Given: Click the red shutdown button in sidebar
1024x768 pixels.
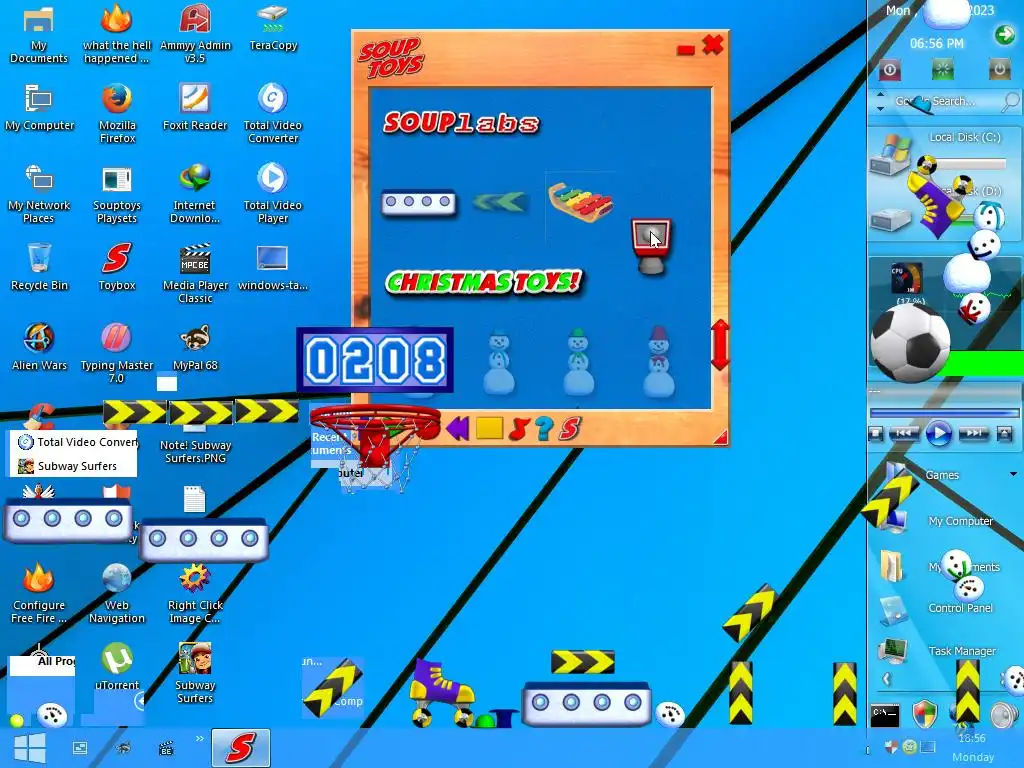Looking at the screenshot, I should [890, 69].
